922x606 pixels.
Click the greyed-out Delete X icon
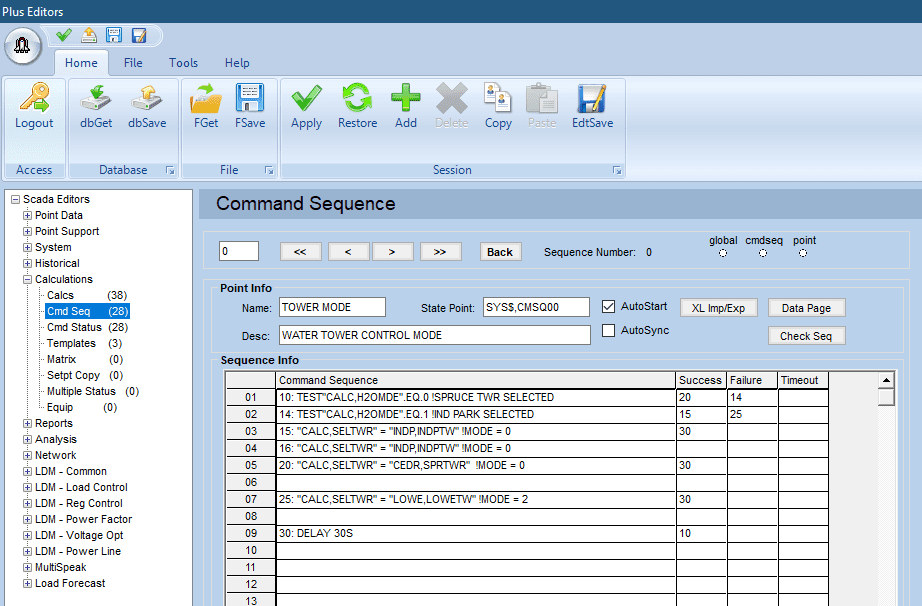(452, 98)
